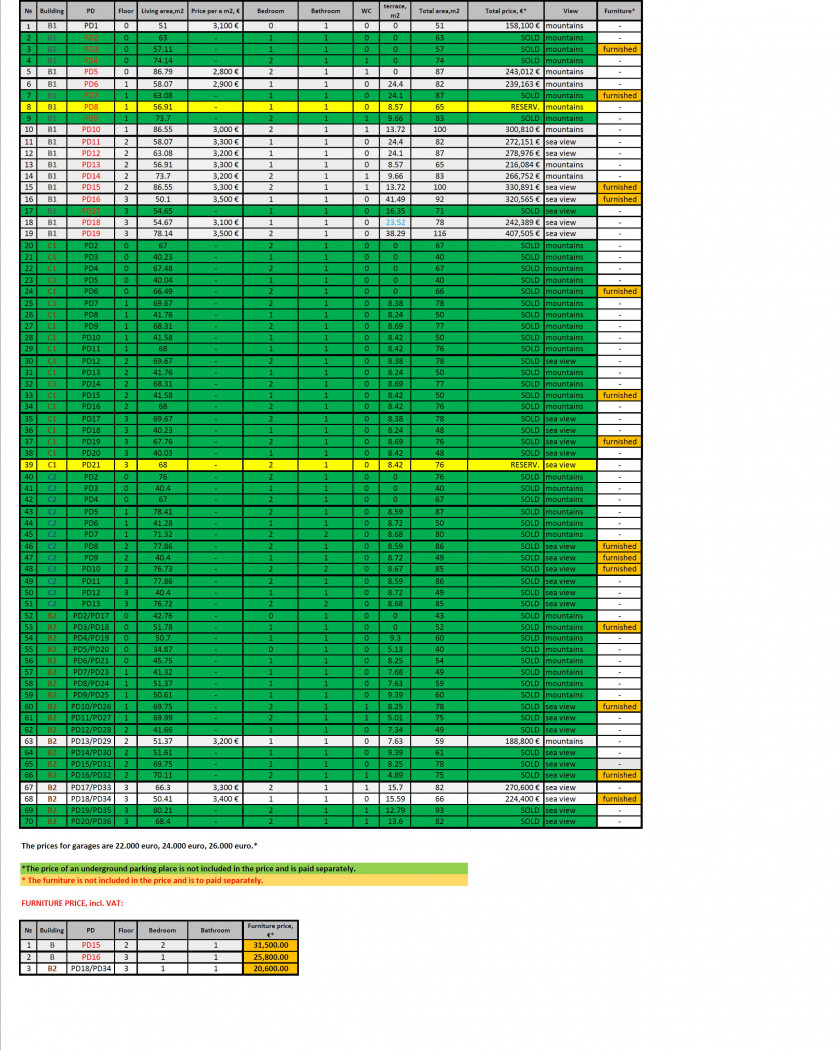Click the yellow RESERV. cell for PD21
840x1050 pixels.
click(505, 465)
